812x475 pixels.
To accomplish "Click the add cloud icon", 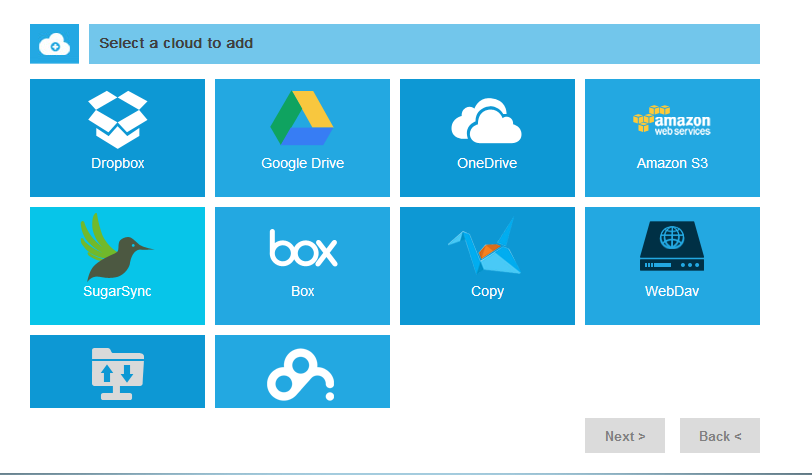I will click(x=54, y=44).
